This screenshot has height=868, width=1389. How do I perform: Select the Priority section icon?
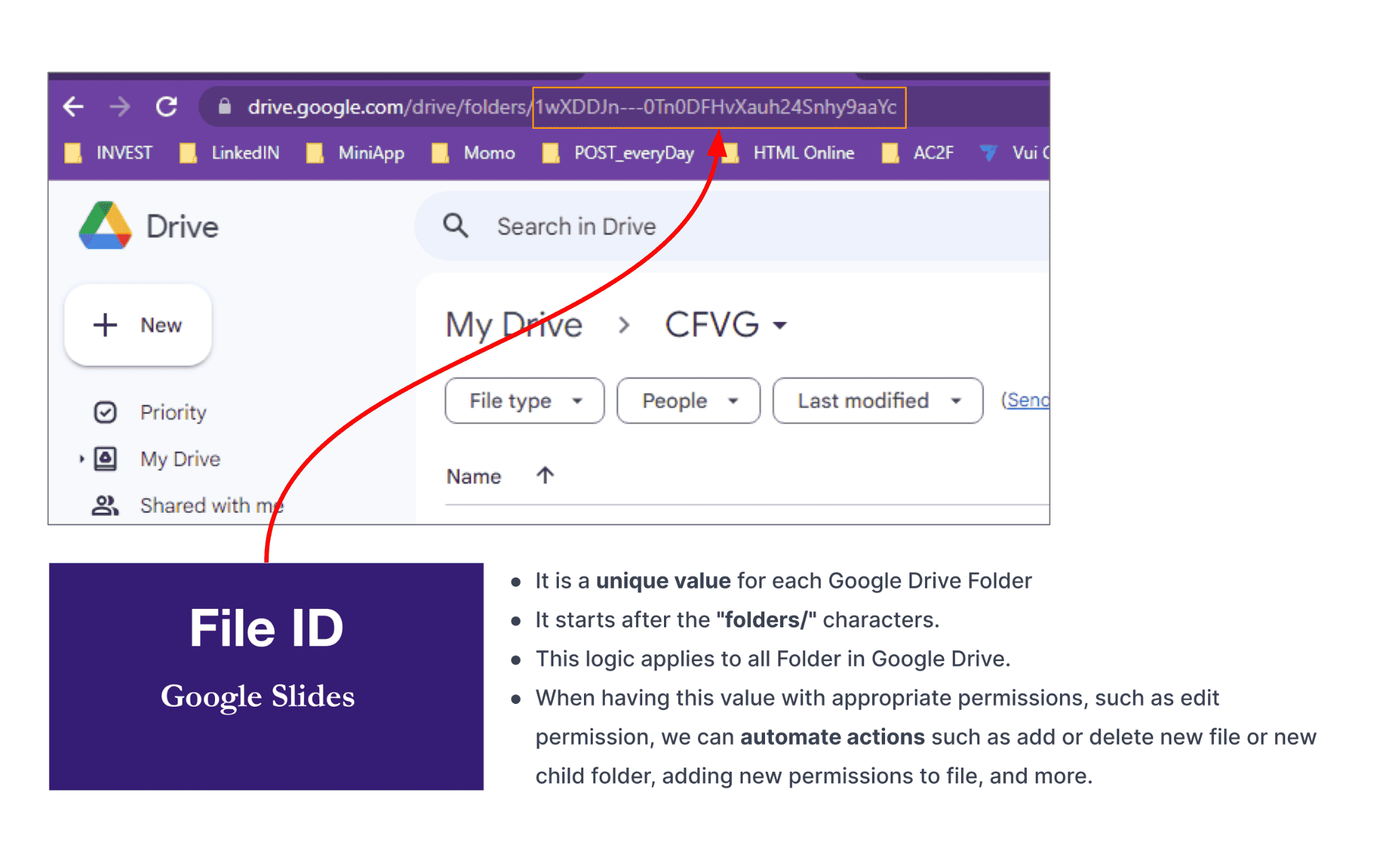tap(105, 412)
